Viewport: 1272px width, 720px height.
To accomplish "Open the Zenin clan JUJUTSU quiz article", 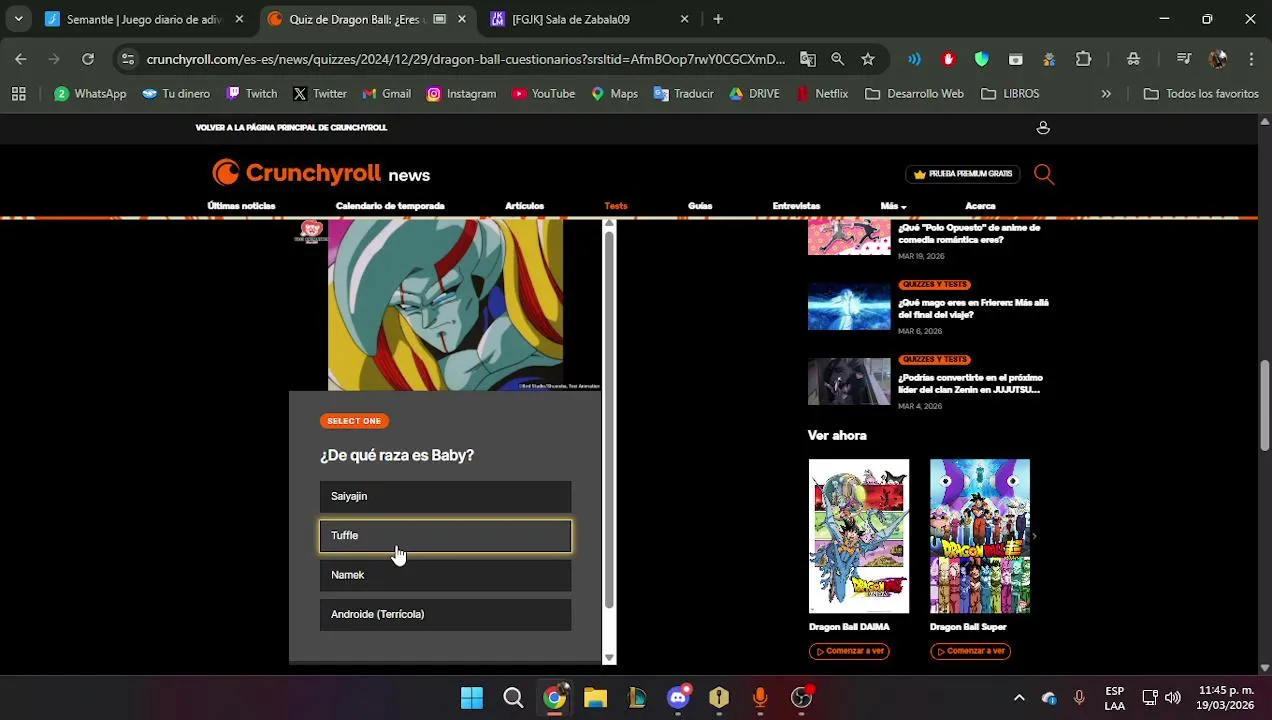I will click(970, 384).
